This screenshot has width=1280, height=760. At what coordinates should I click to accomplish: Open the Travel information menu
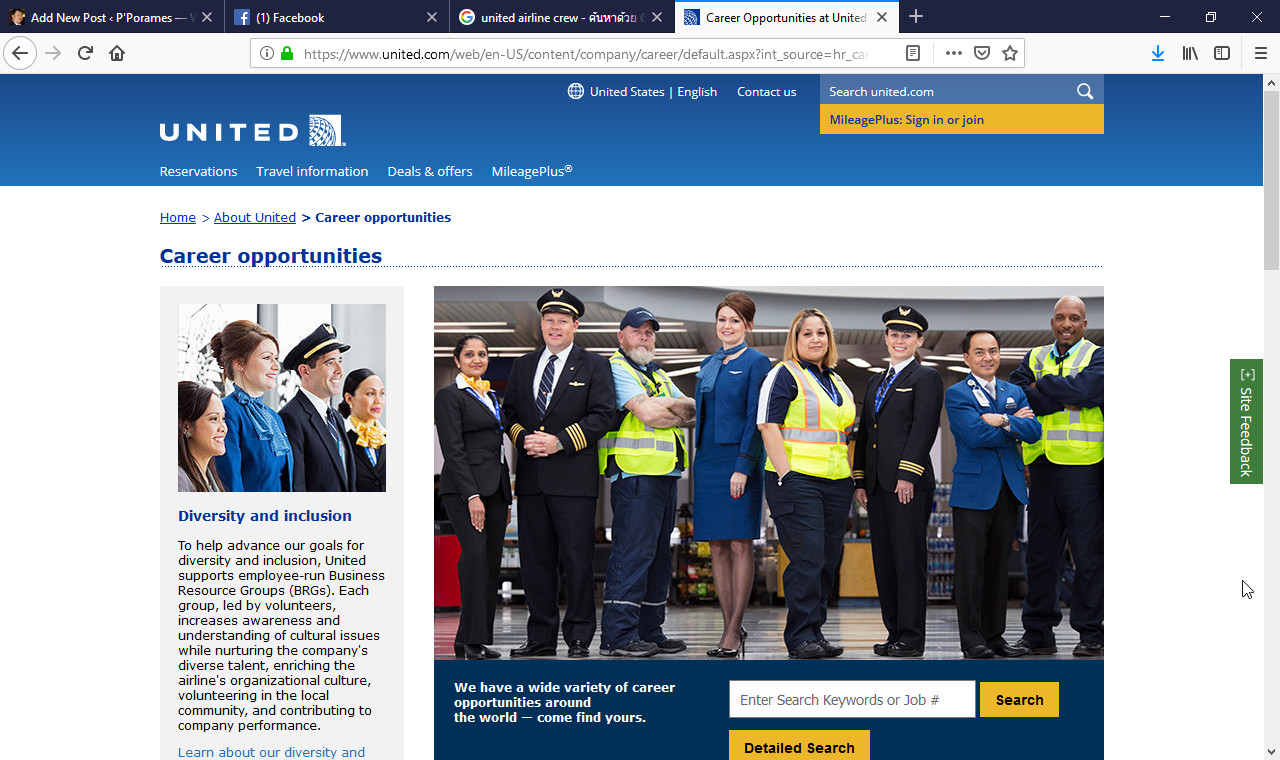(x=312, y=171)
